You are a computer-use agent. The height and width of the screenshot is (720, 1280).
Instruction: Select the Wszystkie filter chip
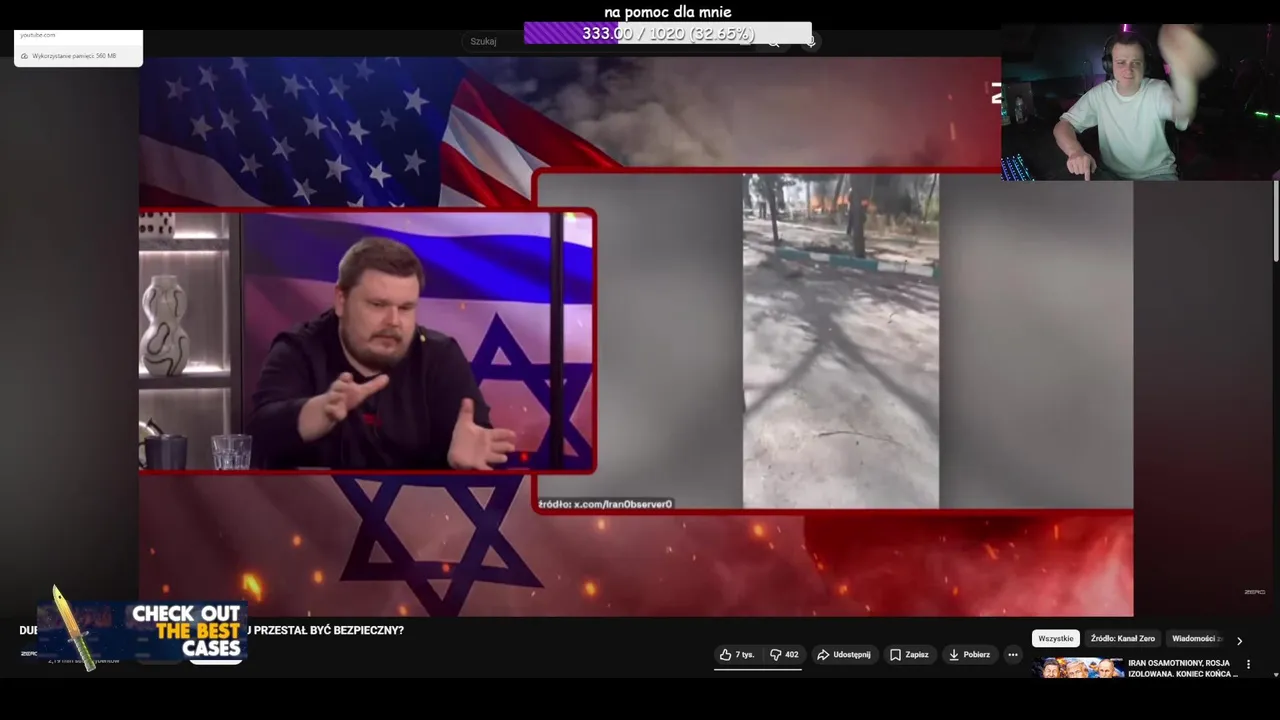(1055, 639)
